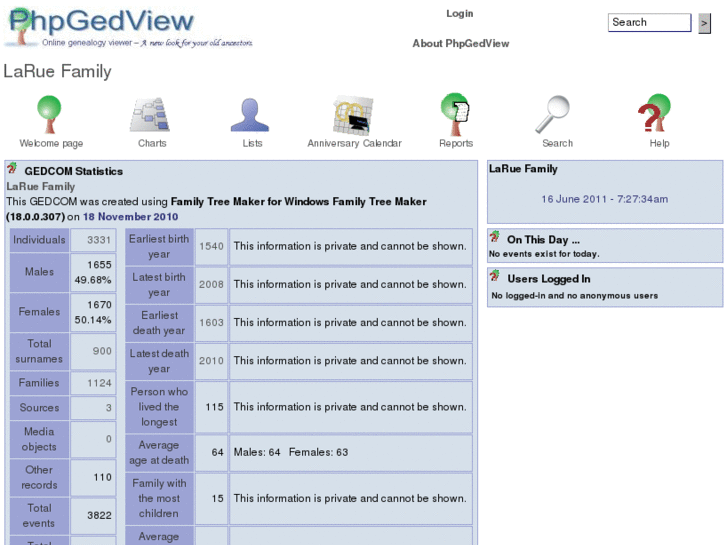Click the GEDCOM Statistics help icon

click(12, 168)
